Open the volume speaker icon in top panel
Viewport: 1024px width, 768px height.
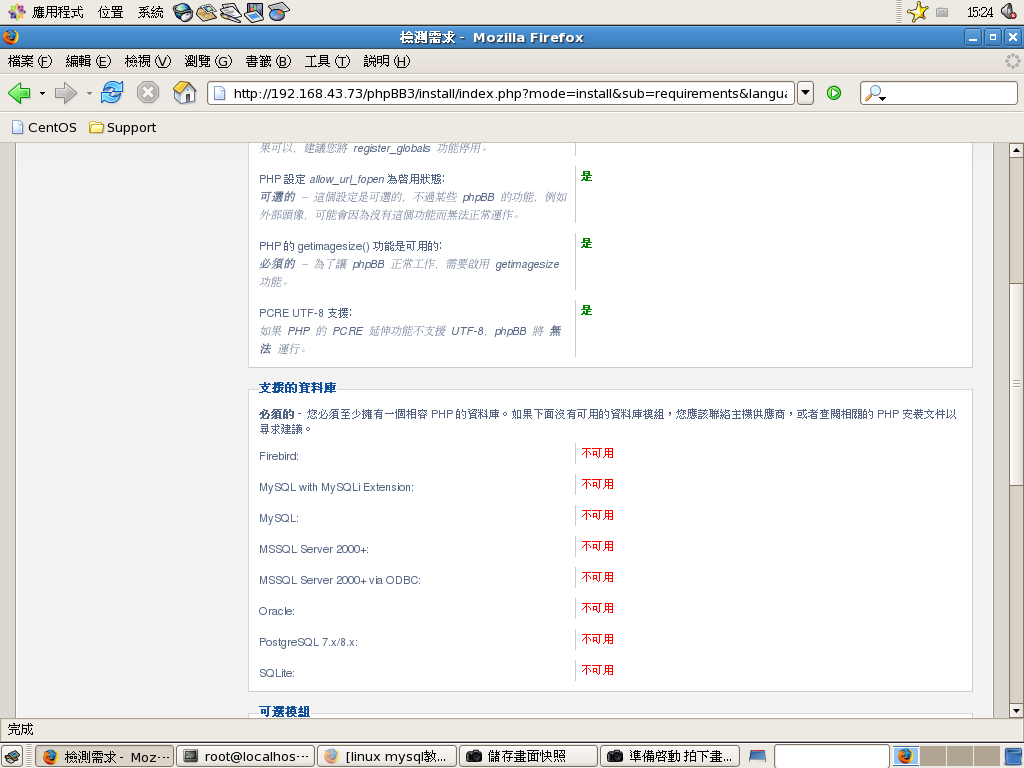pyautogui.click(x=1009, y=12)
